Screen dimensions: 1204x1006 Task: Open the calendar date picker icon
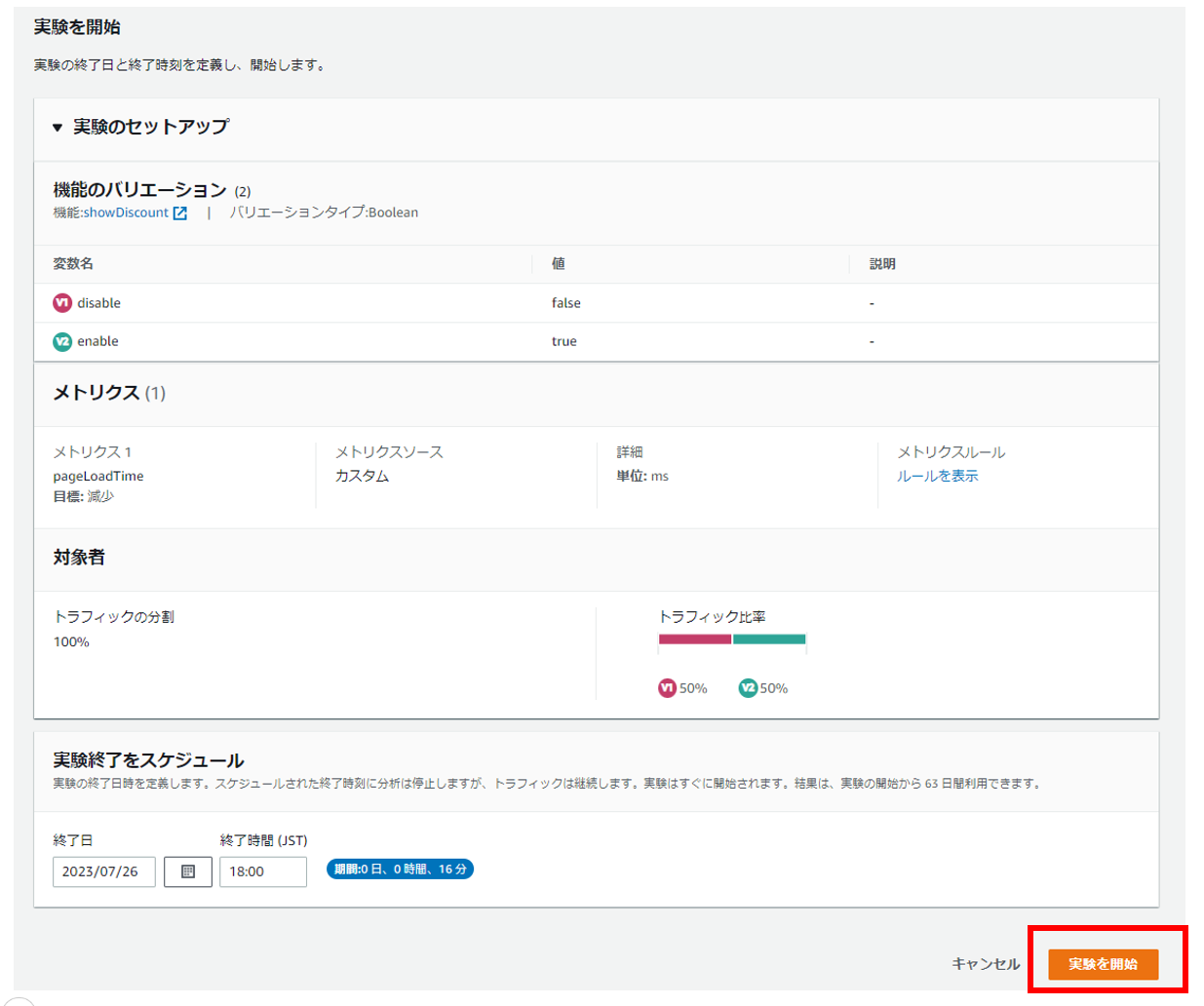click(x=188, y=871)
